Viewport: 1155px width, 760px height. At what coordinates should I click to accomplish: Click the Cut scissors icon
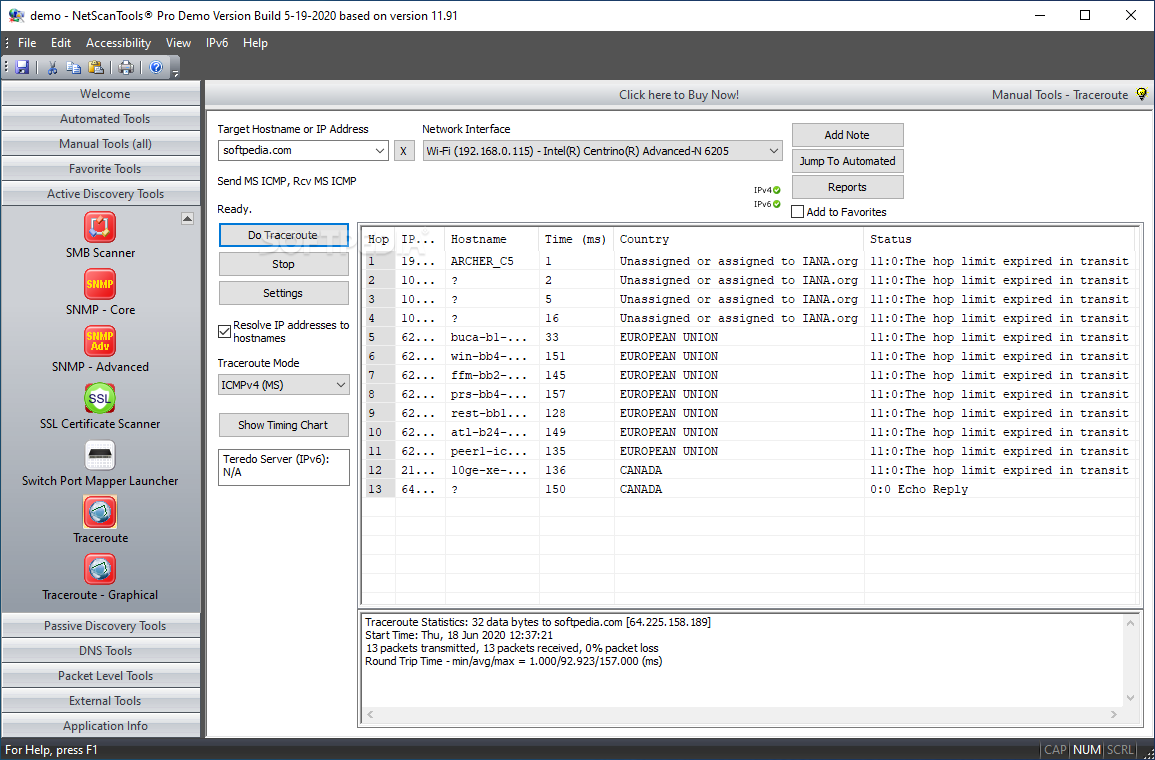point(52,68)
